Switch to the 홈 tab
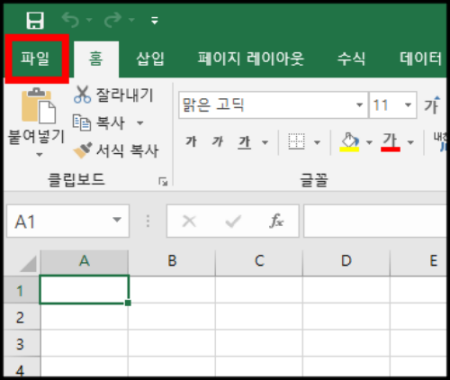 pyautogui.click(x=96, y=59)
